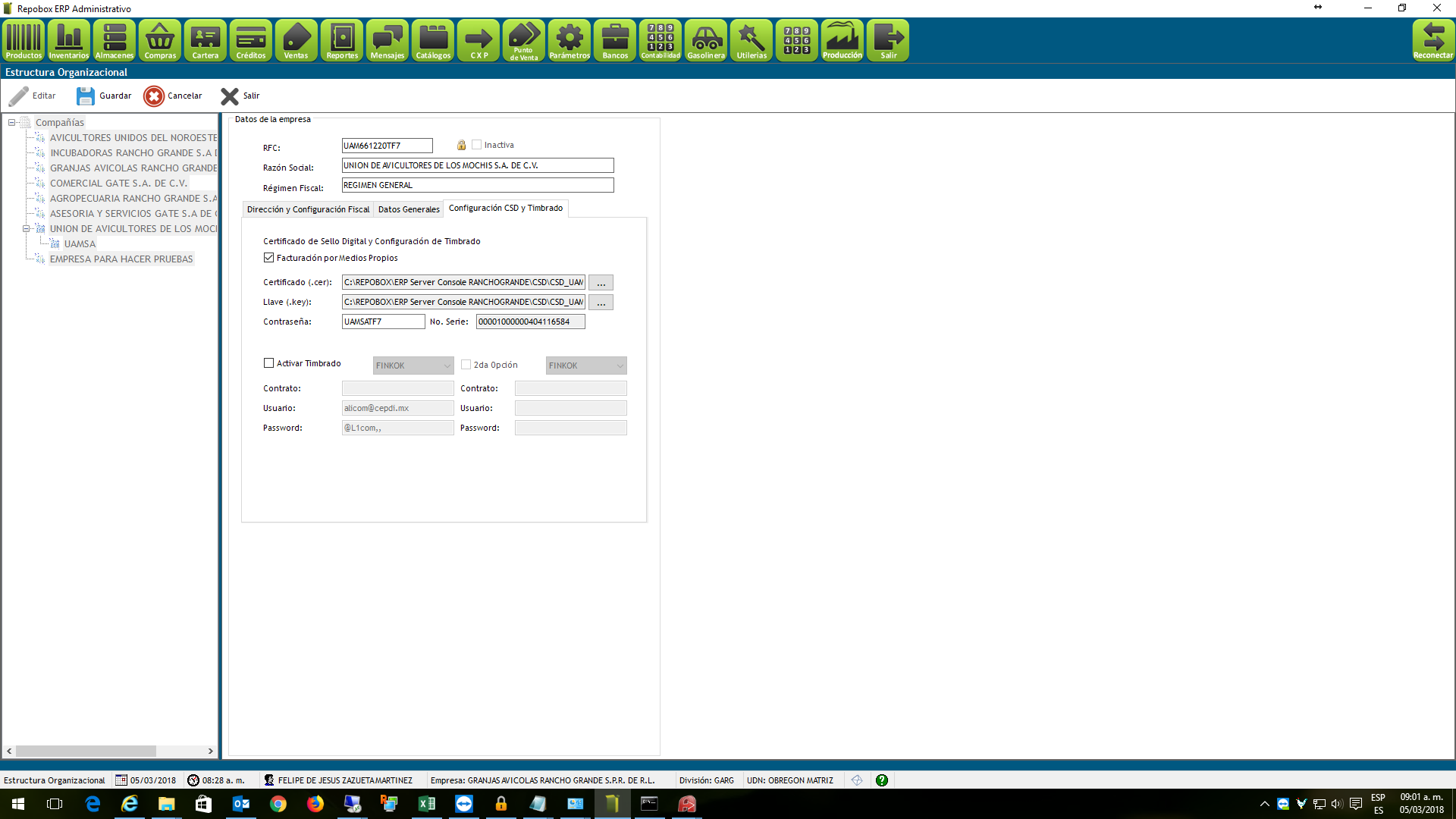
Task: Open the Catálogos module
Action: click(x=433, y=40)
